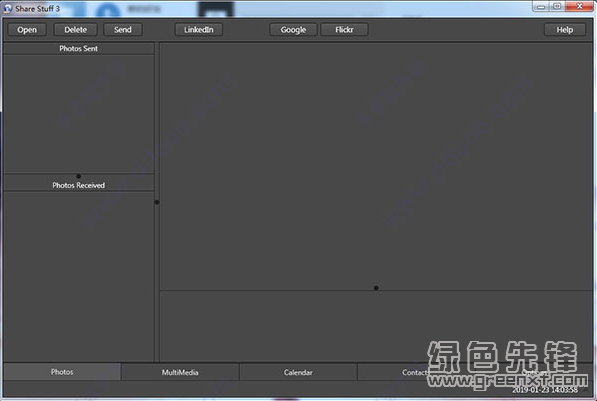Viewport: 597px width, 401px height.
Task: Go to the Contacts tab
Action: click(416, 372)
